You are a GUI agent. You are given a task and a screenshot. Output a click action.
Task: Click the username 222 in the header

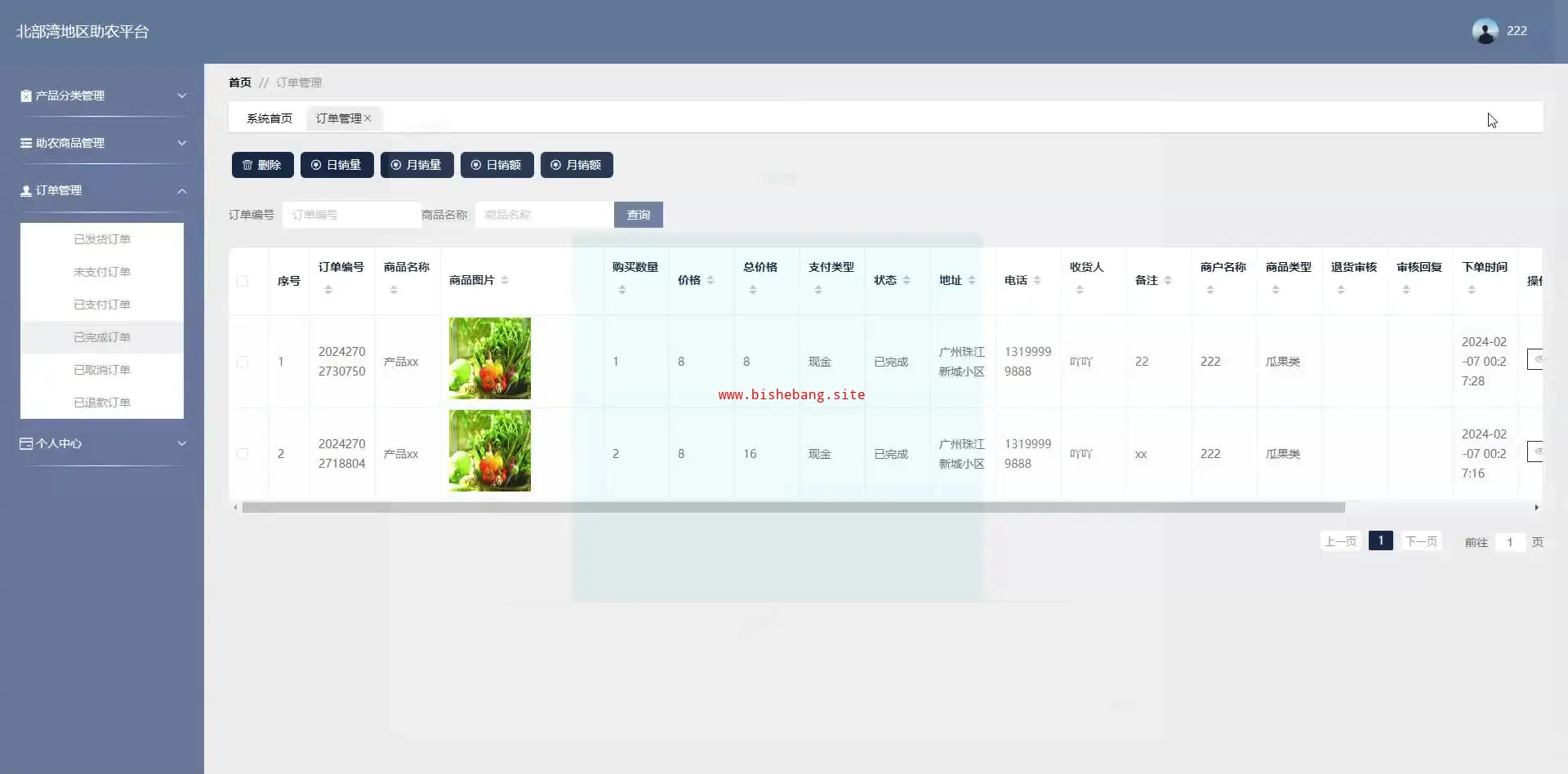tap(1517, 31)
